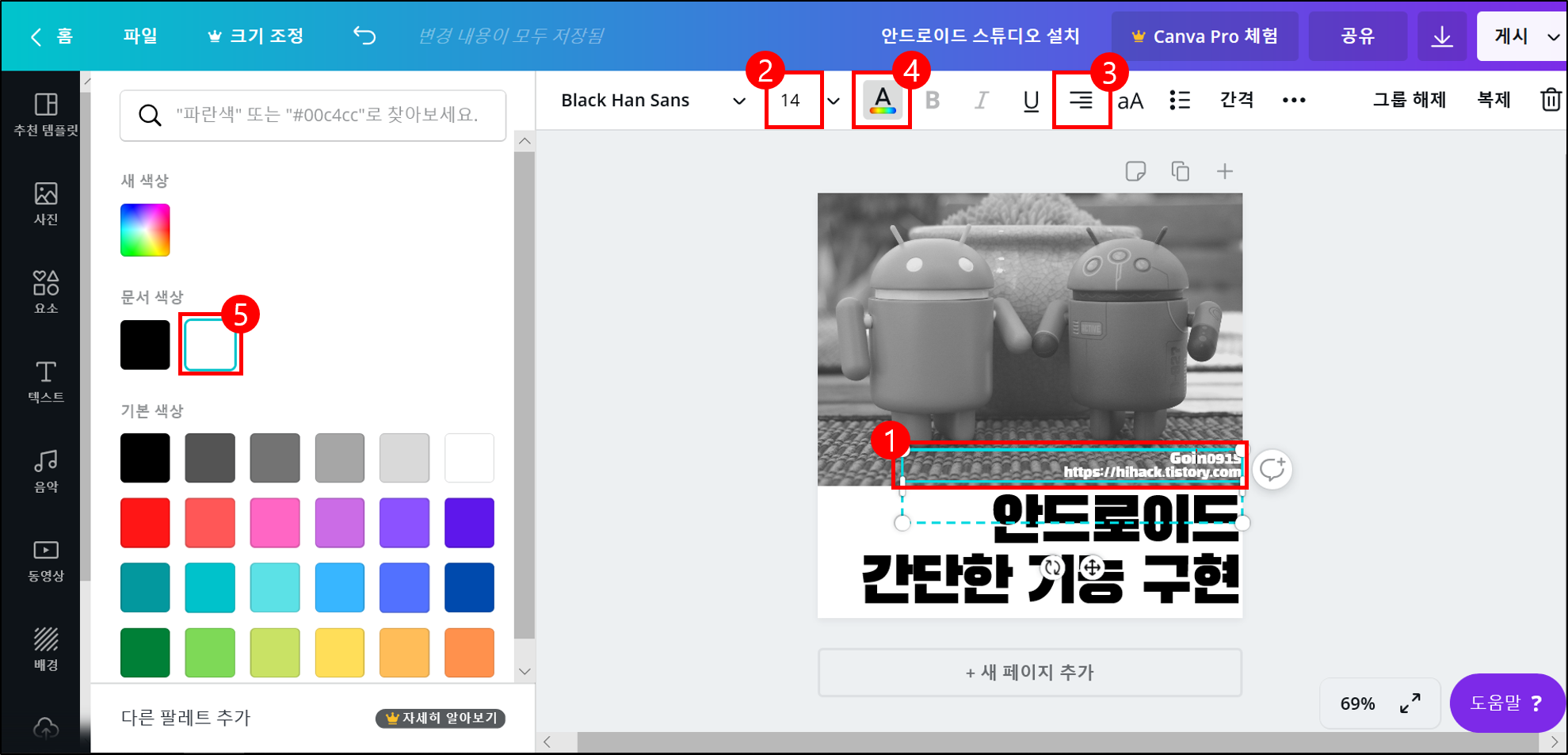Click the 파일 (File) menu
Viewport: 1568px width, 755px height.
141,36
